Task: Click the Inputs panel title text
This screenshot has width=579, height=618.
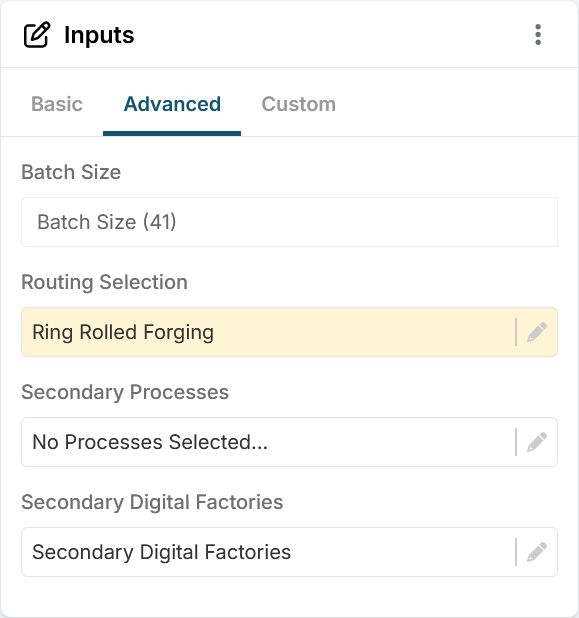Action: pyautogui.click(x=99, y=35)
